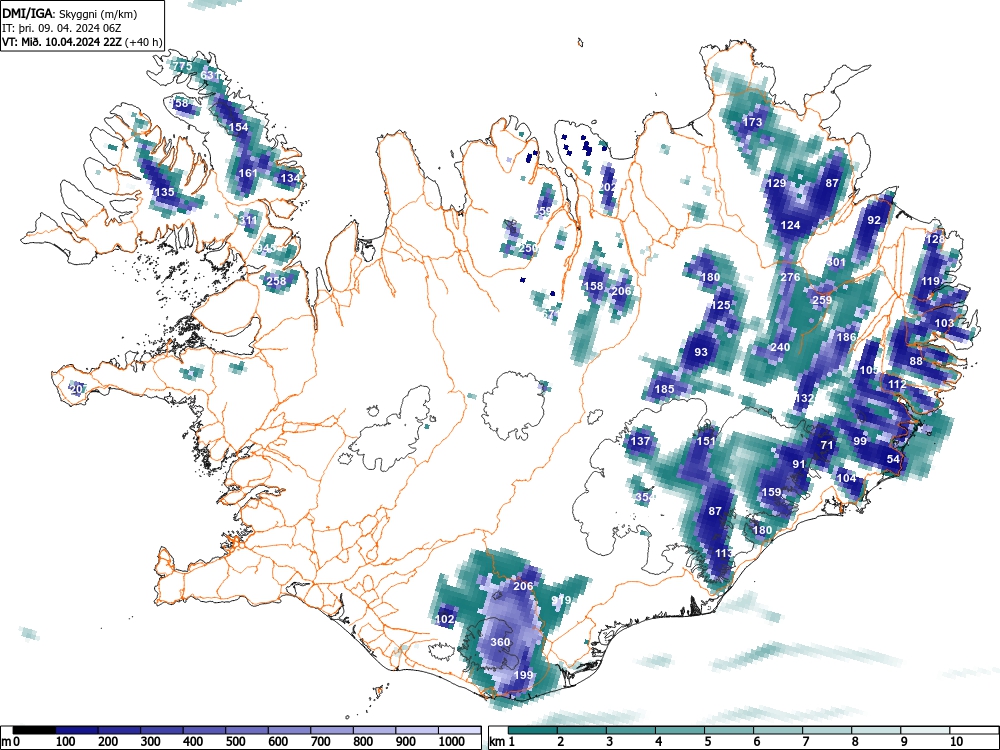Click the 119 visibility value
Screen dimensions: 1000x750
[x=930, y=281]
